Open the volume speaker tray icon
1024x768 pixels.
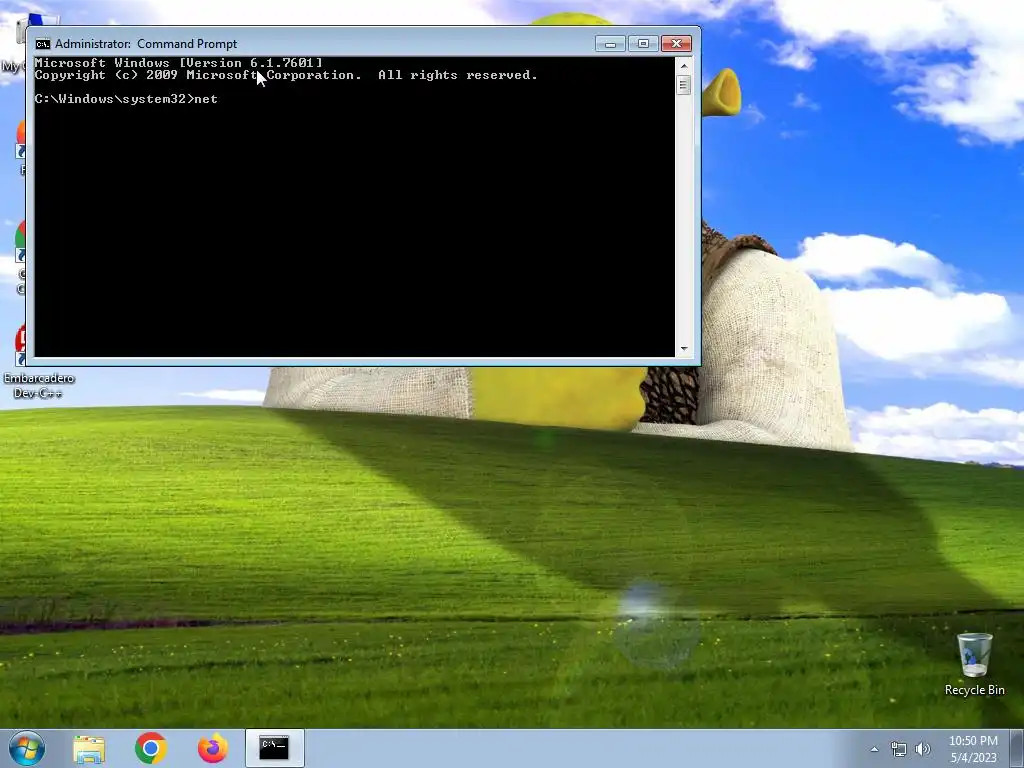pyautogui.click(x=922, y=749)
